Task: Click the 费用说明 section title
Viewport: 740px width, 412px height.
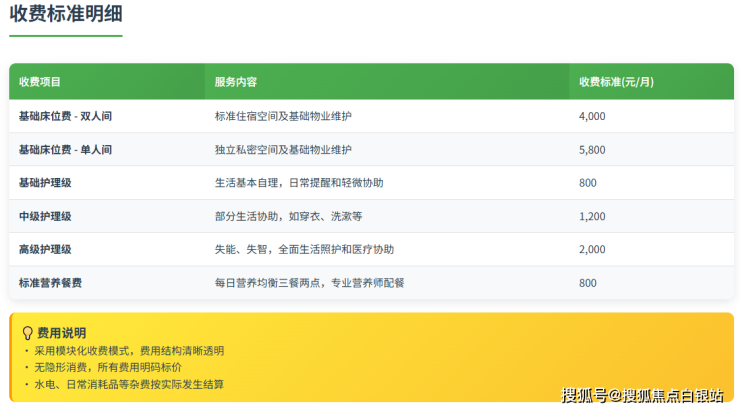Action: point(61,332)
